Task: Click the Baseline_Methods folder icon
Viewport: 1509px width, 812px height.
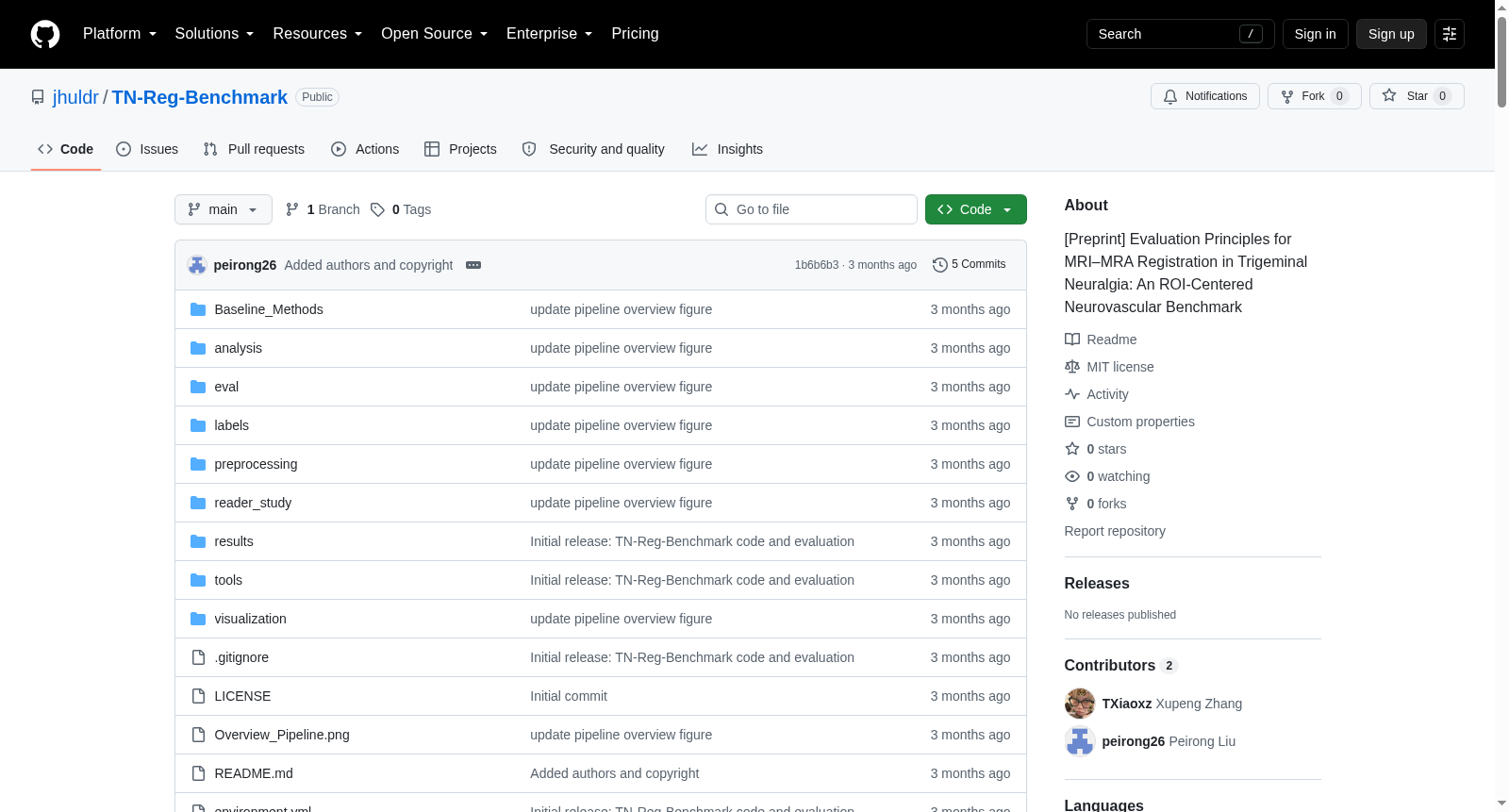Action: coord(198,309)
